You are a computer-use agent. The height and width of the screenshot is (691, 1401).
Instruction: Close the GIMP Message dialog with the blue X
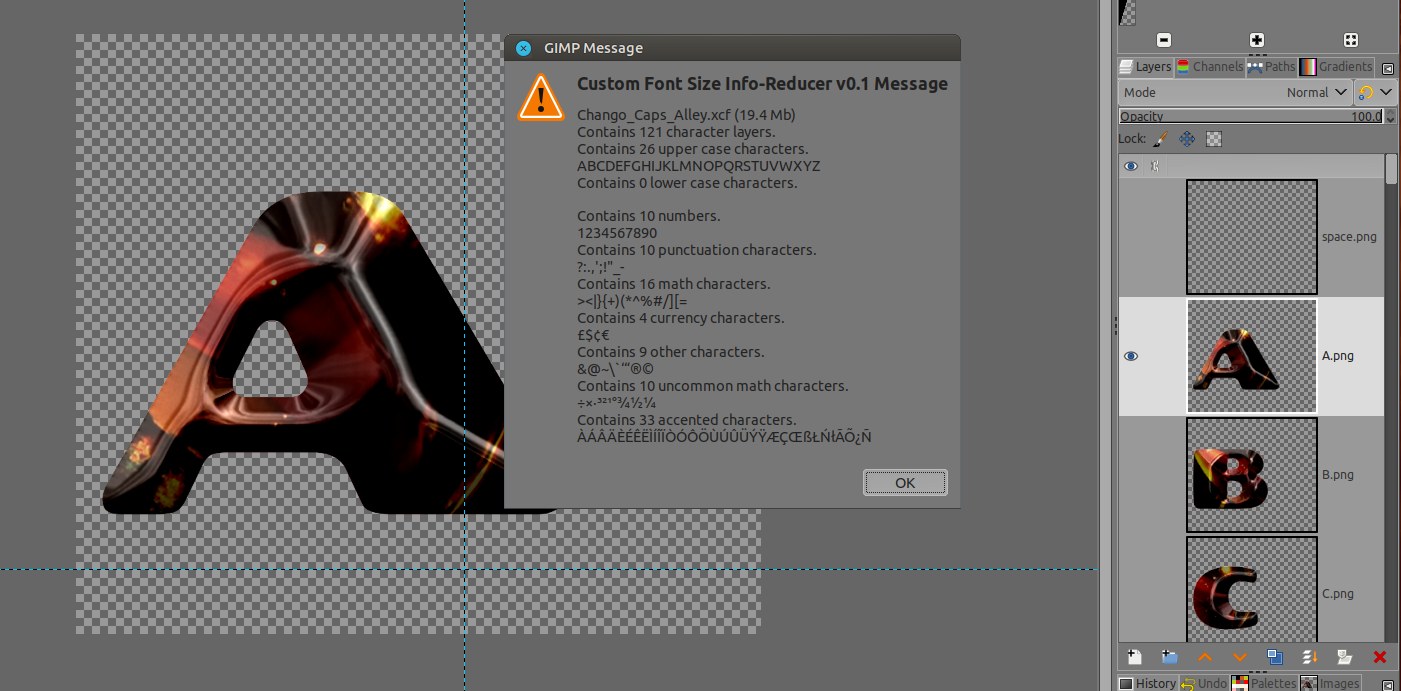click(523, 48)
